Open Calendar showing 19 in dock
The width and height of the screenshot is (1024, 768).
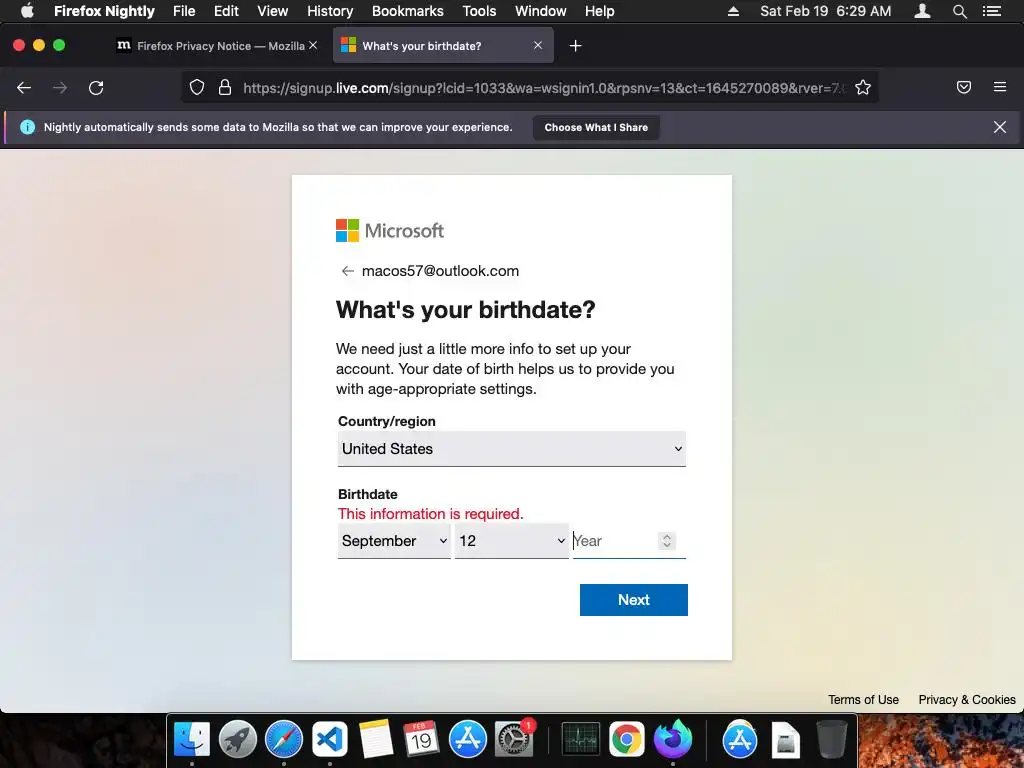[x=421, y=739]
